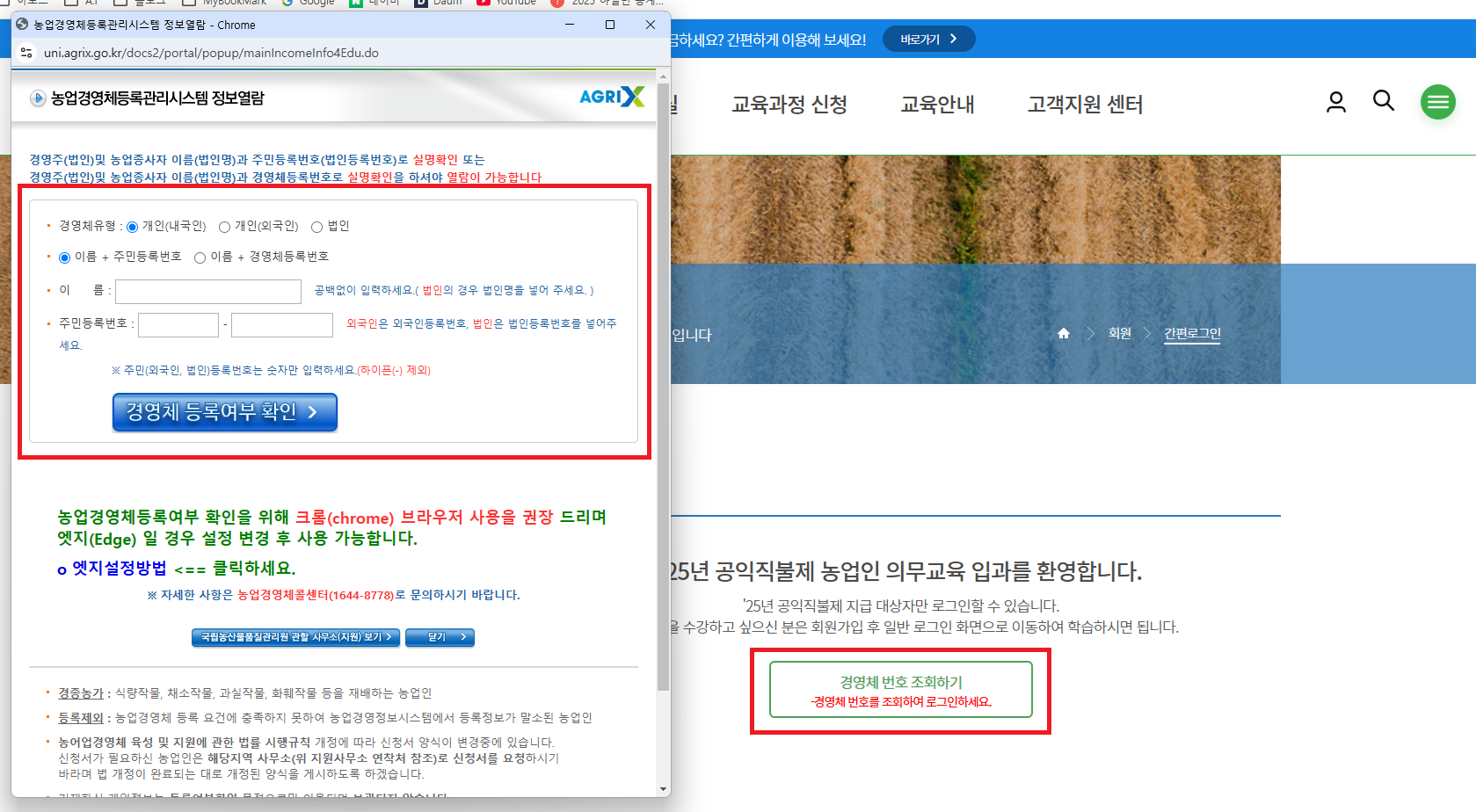The width and height of the screenshot is (1476, 812).
Task: Click the search icon in the site header
Action: point(1383,101)
